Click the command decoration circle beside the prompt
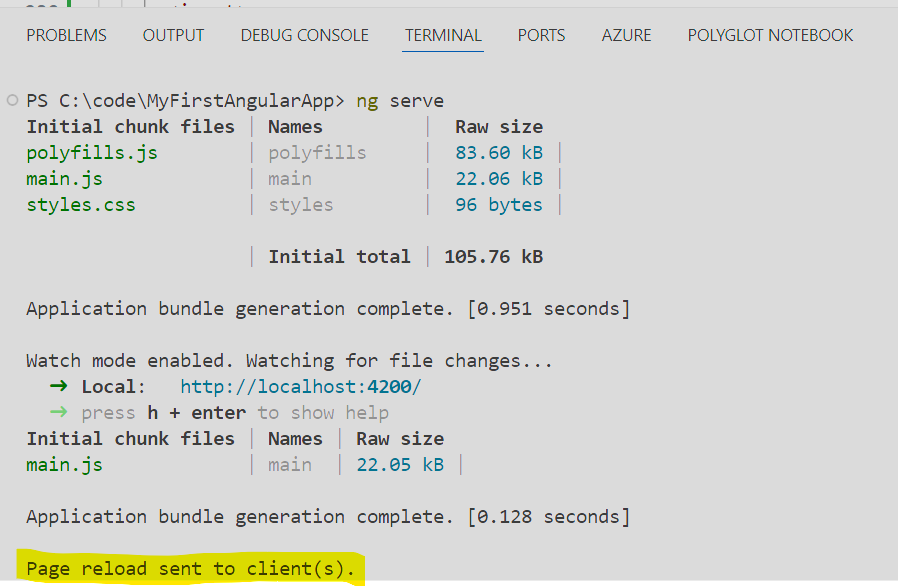 pyautogui.click(x=12, y=101)
